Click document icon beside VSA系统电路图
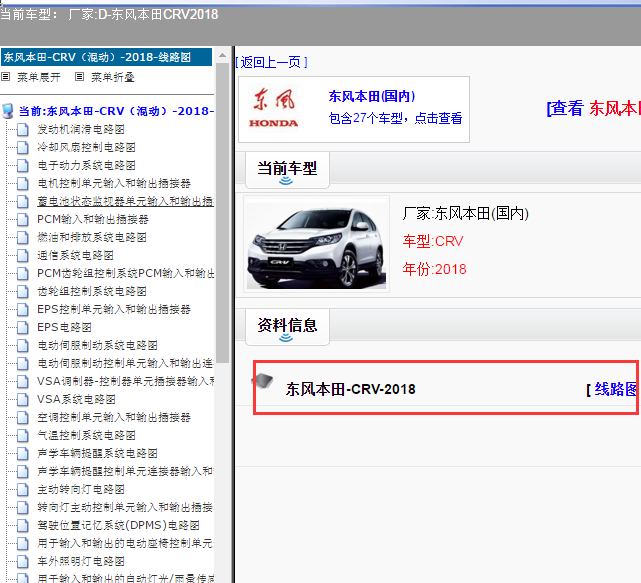Screen dimensions: 641x583 coord(23,399)
